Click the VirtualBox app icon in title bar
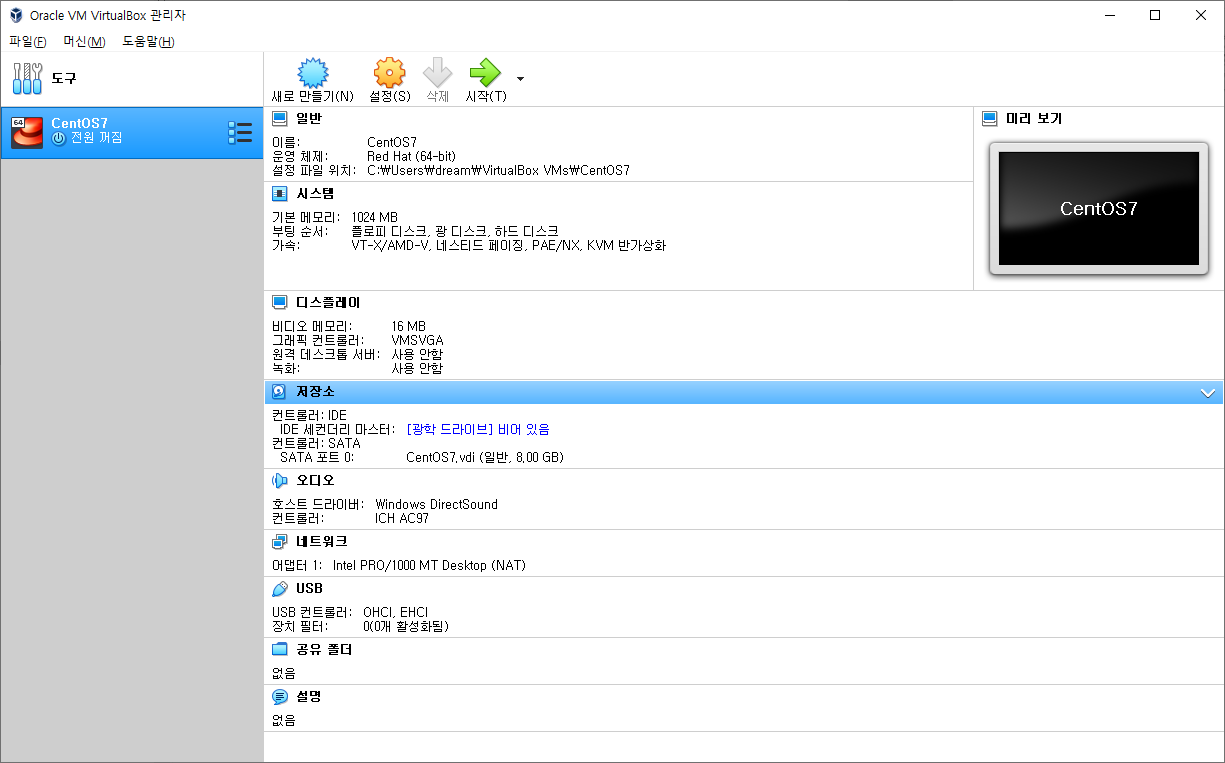Viewport: 1225px width, 763px height. [16, 15]
